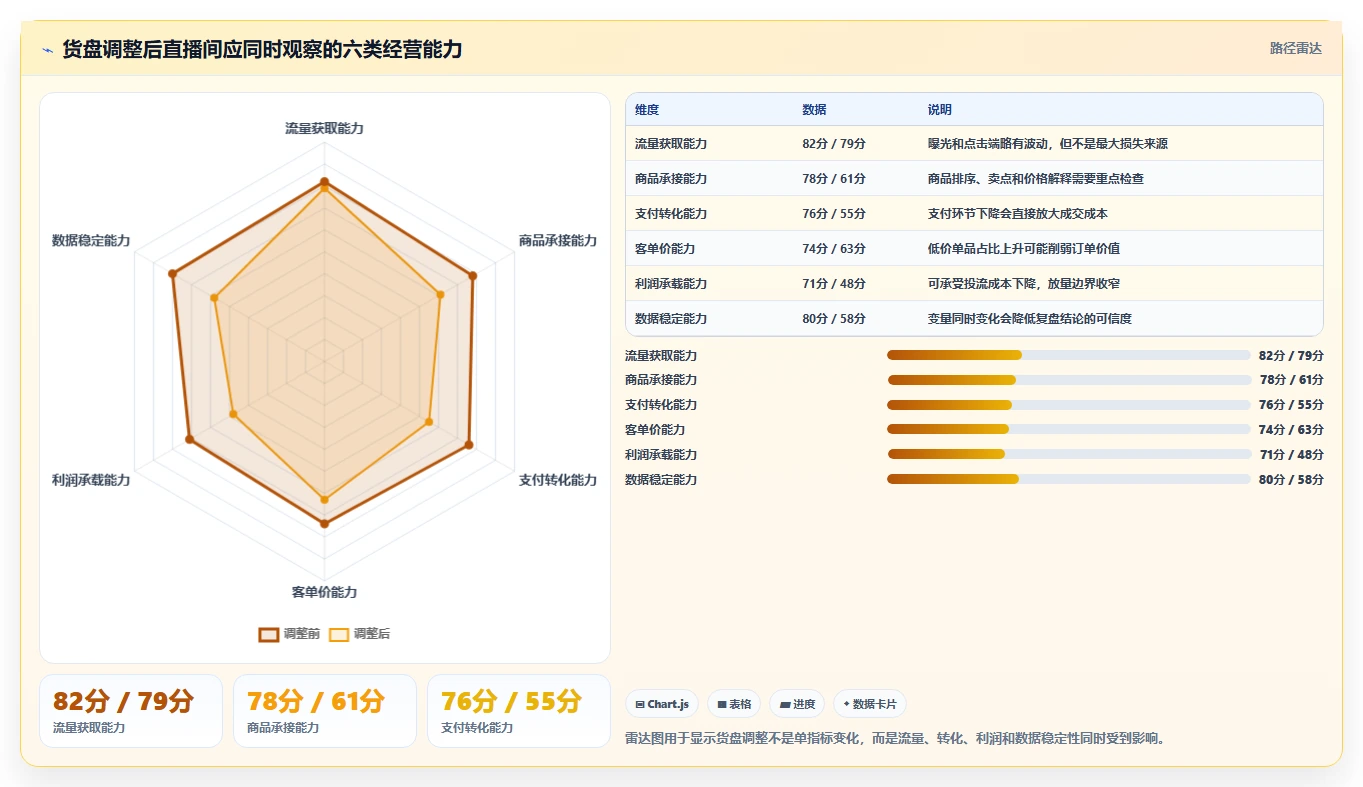Click 调整前 radar point on 利润承载能力 axis
Viewport: 1363px width, 787px height.
coord(189,439)
